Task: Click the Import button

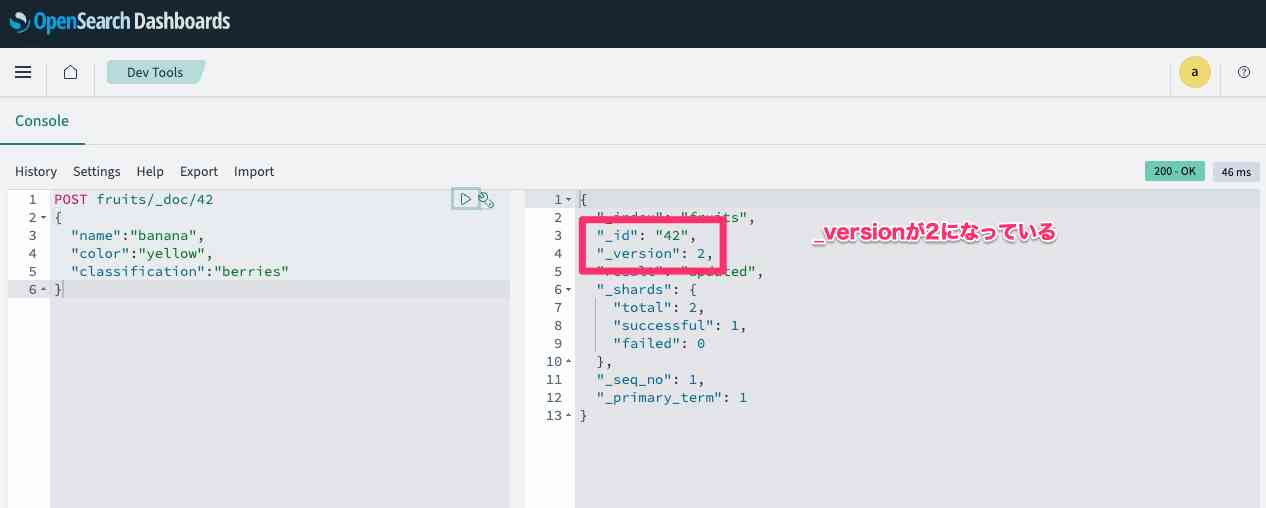Action: click(254, 172)
